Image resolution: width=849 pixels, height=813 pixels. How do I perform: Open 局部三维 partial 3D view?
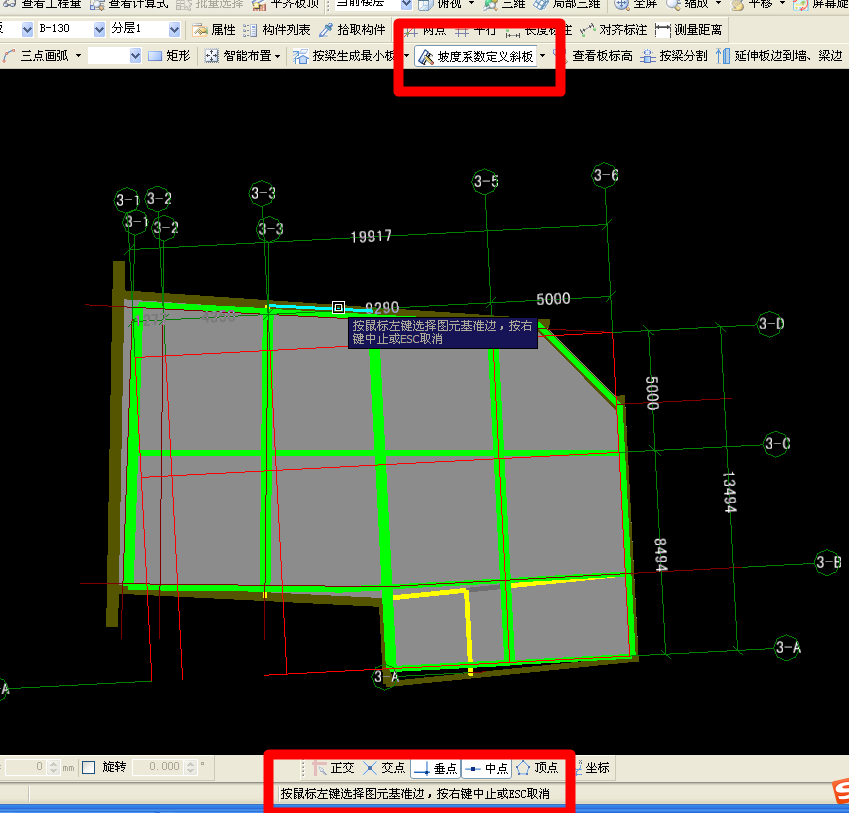(x=567, y=4)
